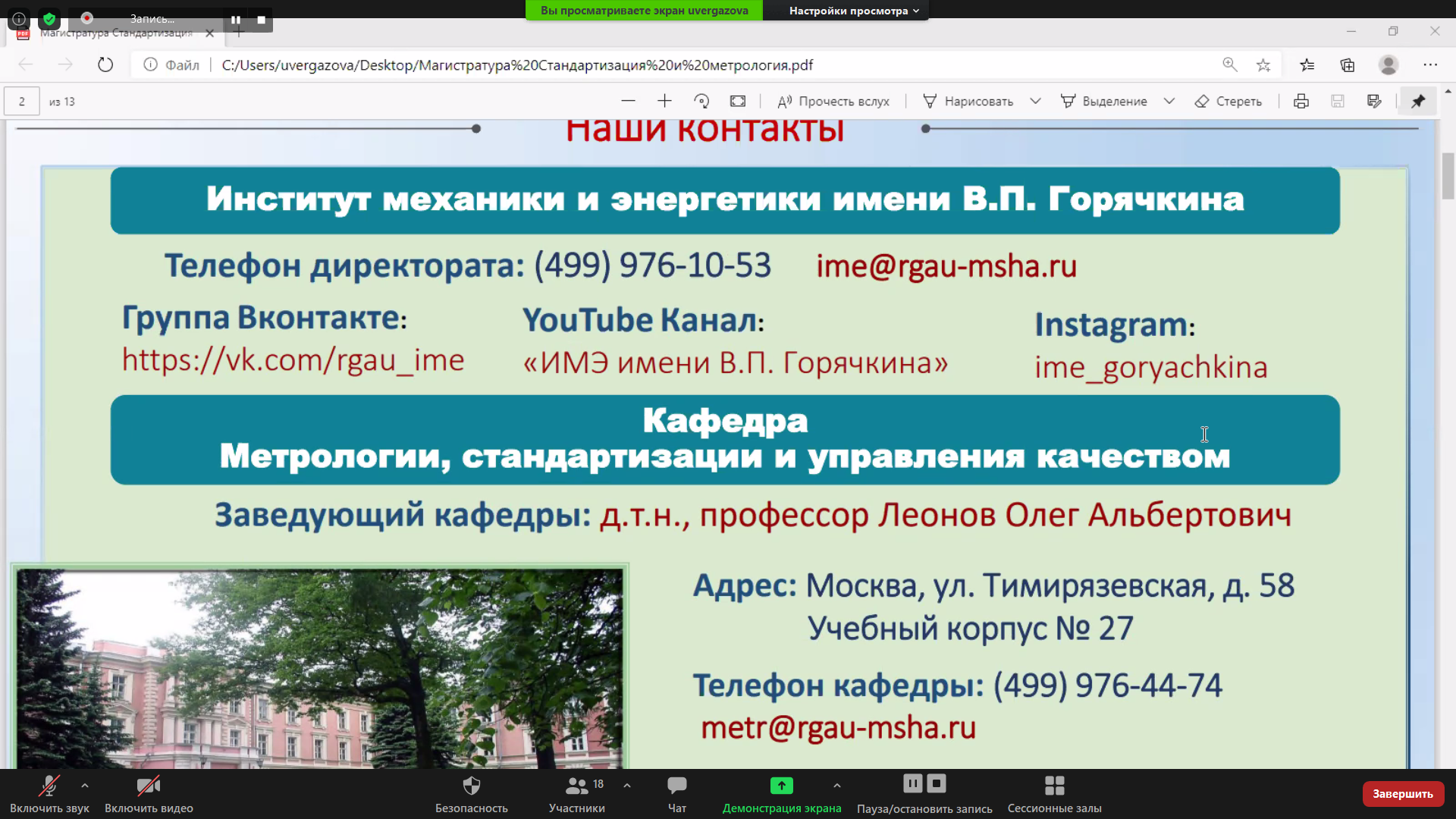Open view settings dropdown
The height and width of the screenshot is (819, 1456).
(854, 11)
